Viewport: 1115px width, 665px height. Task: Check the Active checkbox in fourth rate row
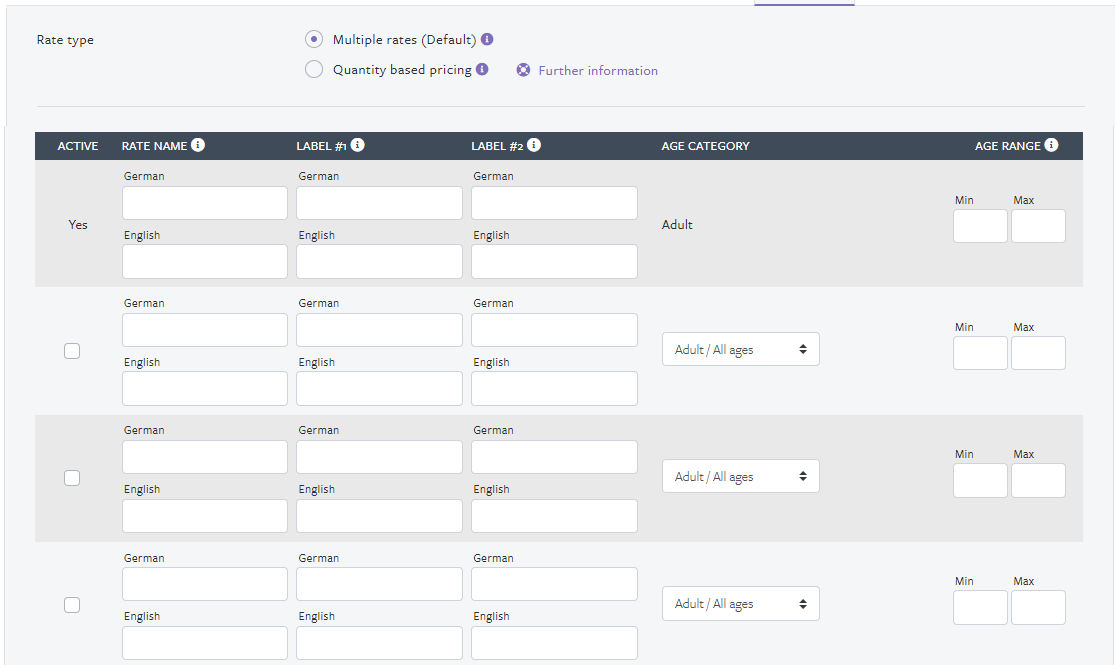click(x=72, y=605)
